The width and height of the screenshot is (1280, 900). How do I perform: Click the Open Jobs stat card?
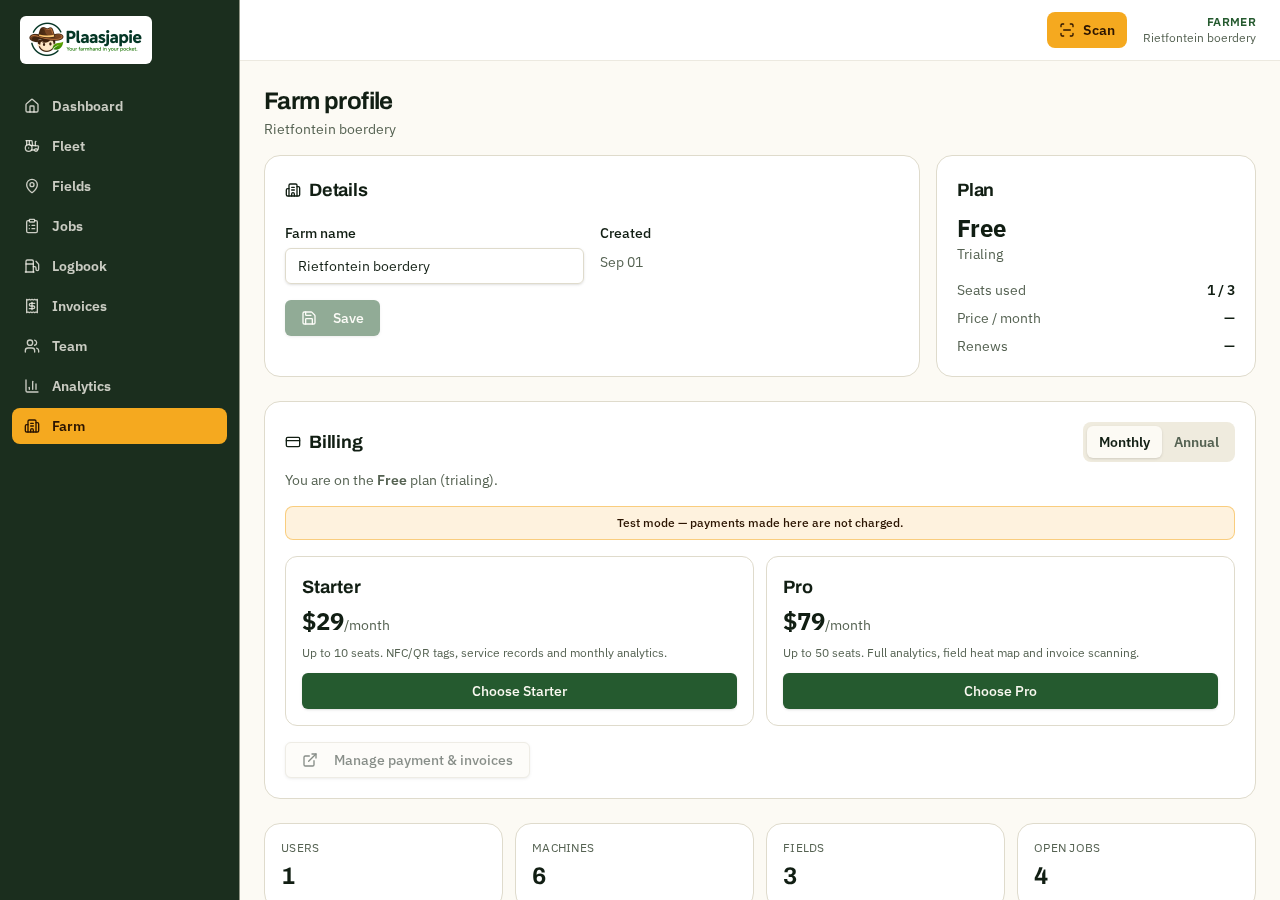coord(1136,862)
